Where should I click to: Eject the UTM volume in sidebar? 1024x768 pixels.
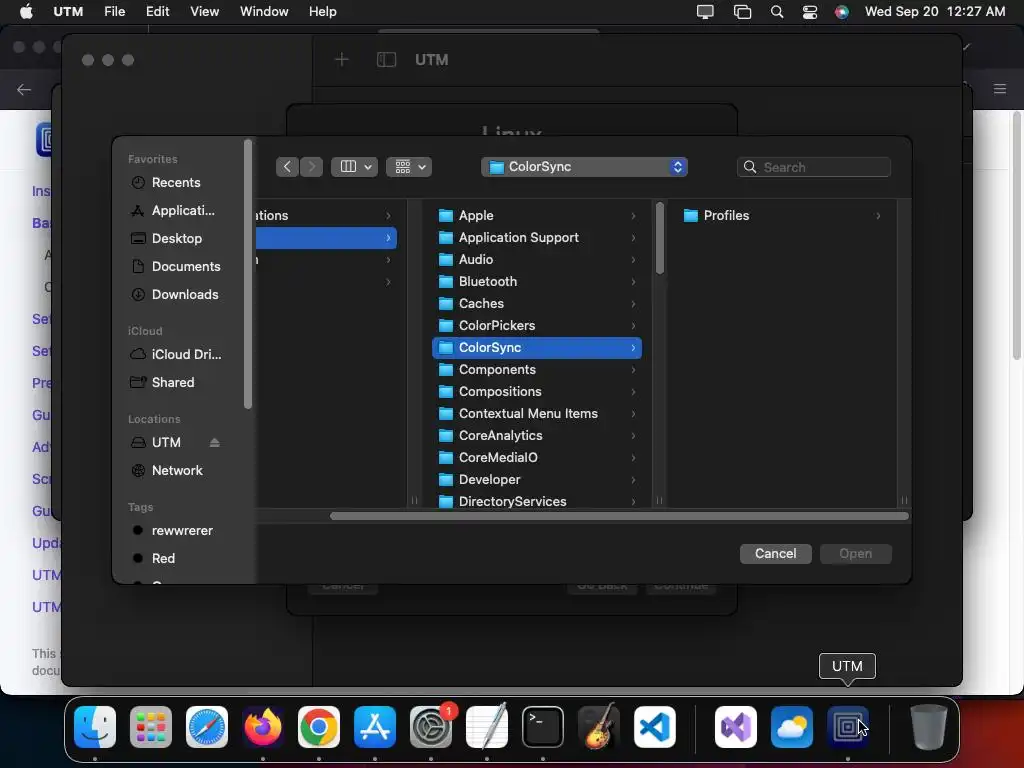click(214, 443)
